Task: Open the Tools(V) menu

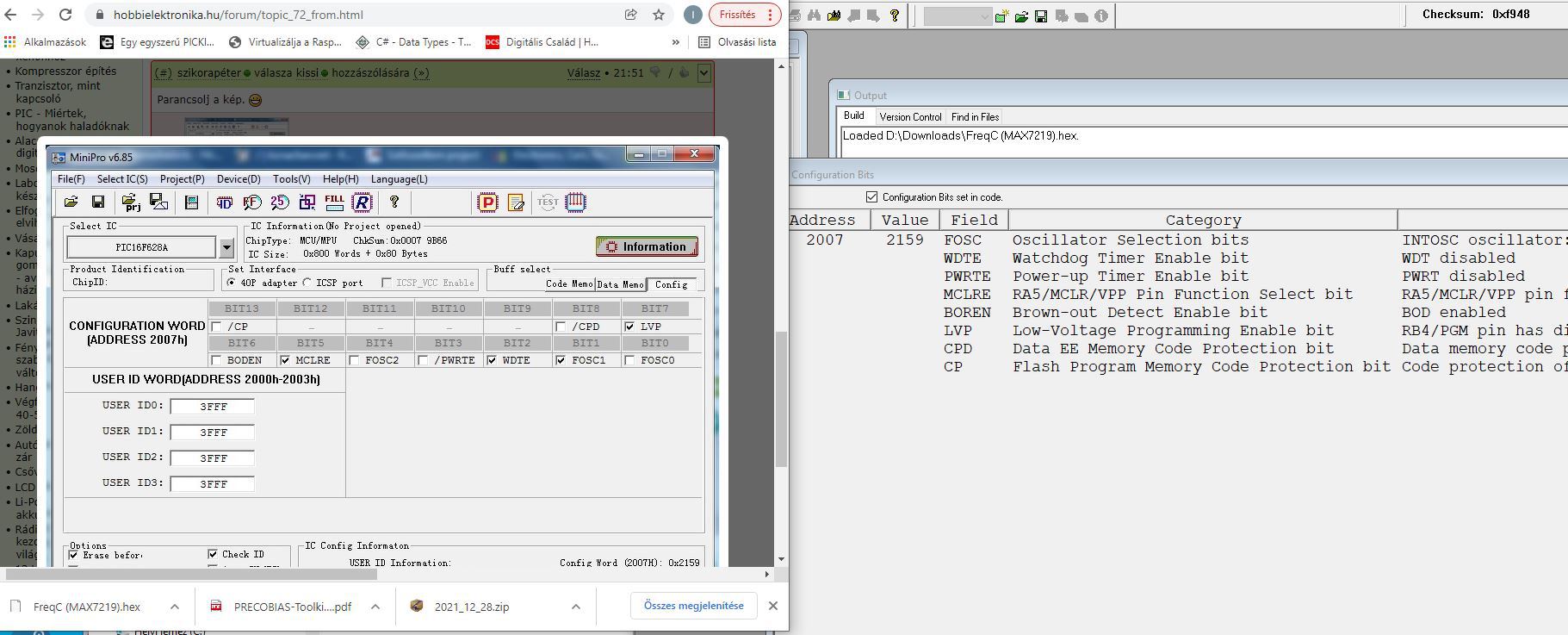Action: 292,179
